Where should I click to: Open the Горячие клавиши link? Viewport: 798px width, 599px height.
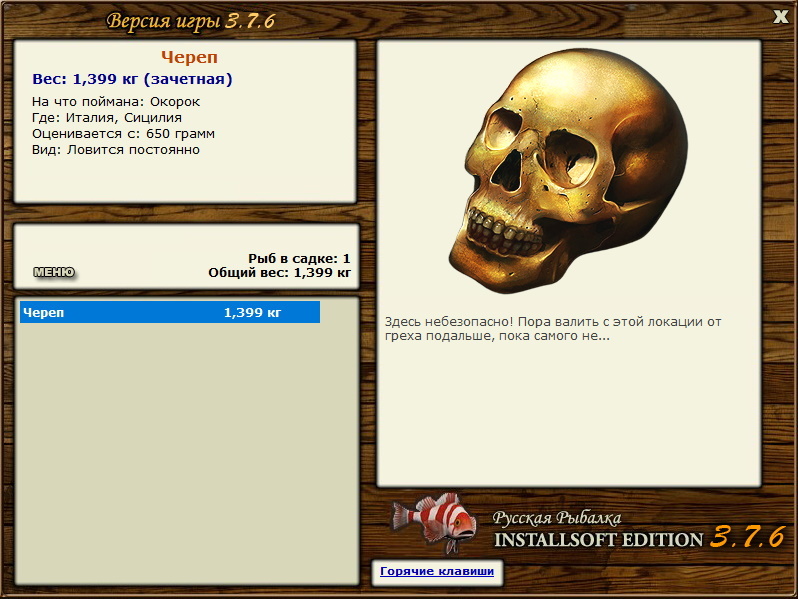pyautogui.click(x=437, y=571)
